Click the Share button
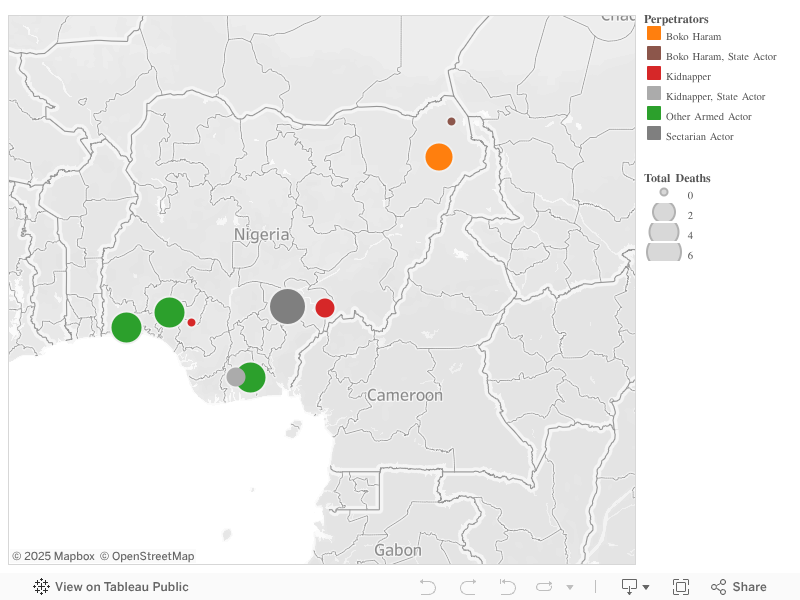This screenshot has width=800, height=600. pyautogui.click(x=739, y=587)
